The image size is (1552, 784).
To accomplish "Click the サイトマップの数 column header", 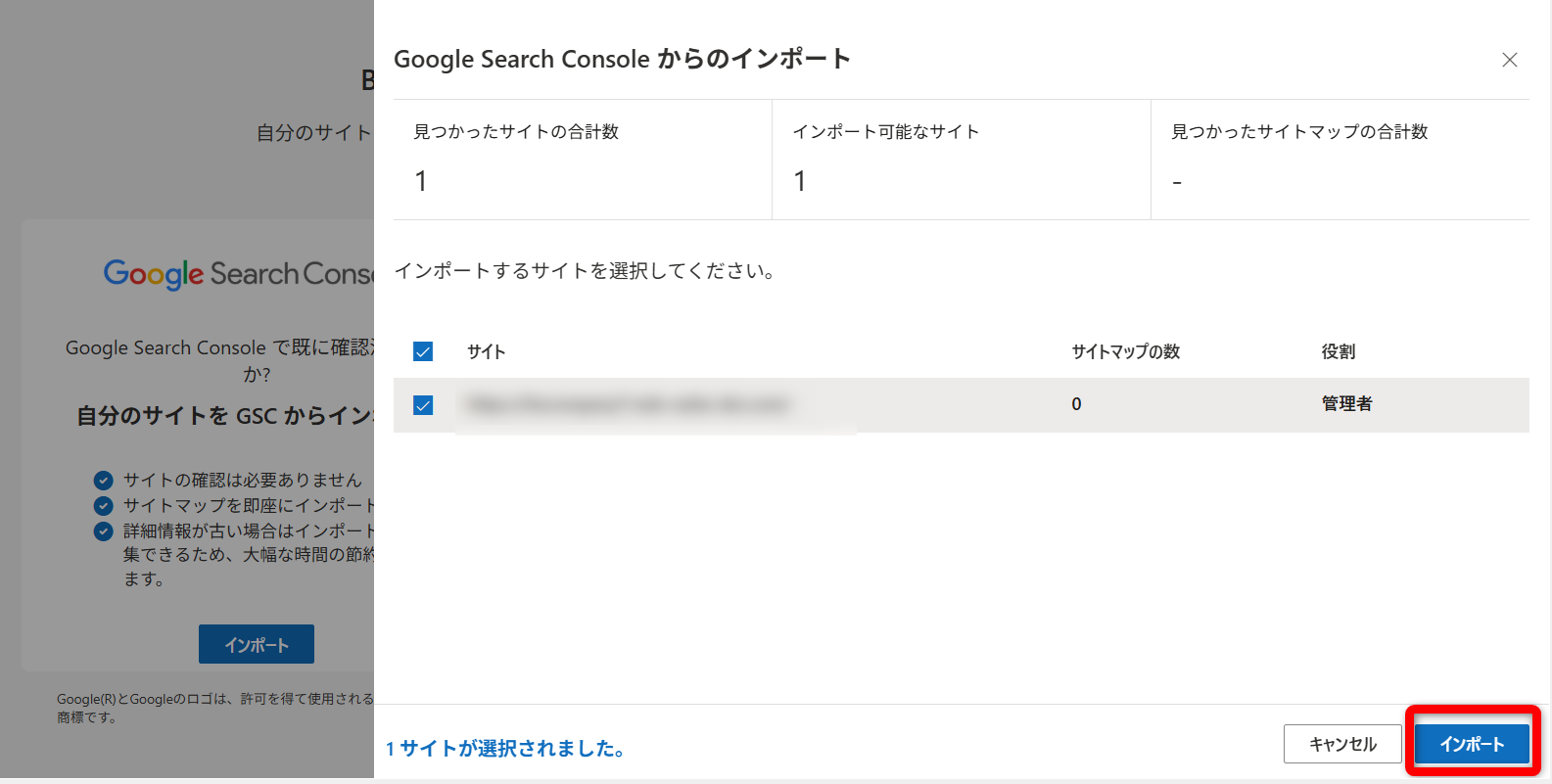I will 1125,351.
